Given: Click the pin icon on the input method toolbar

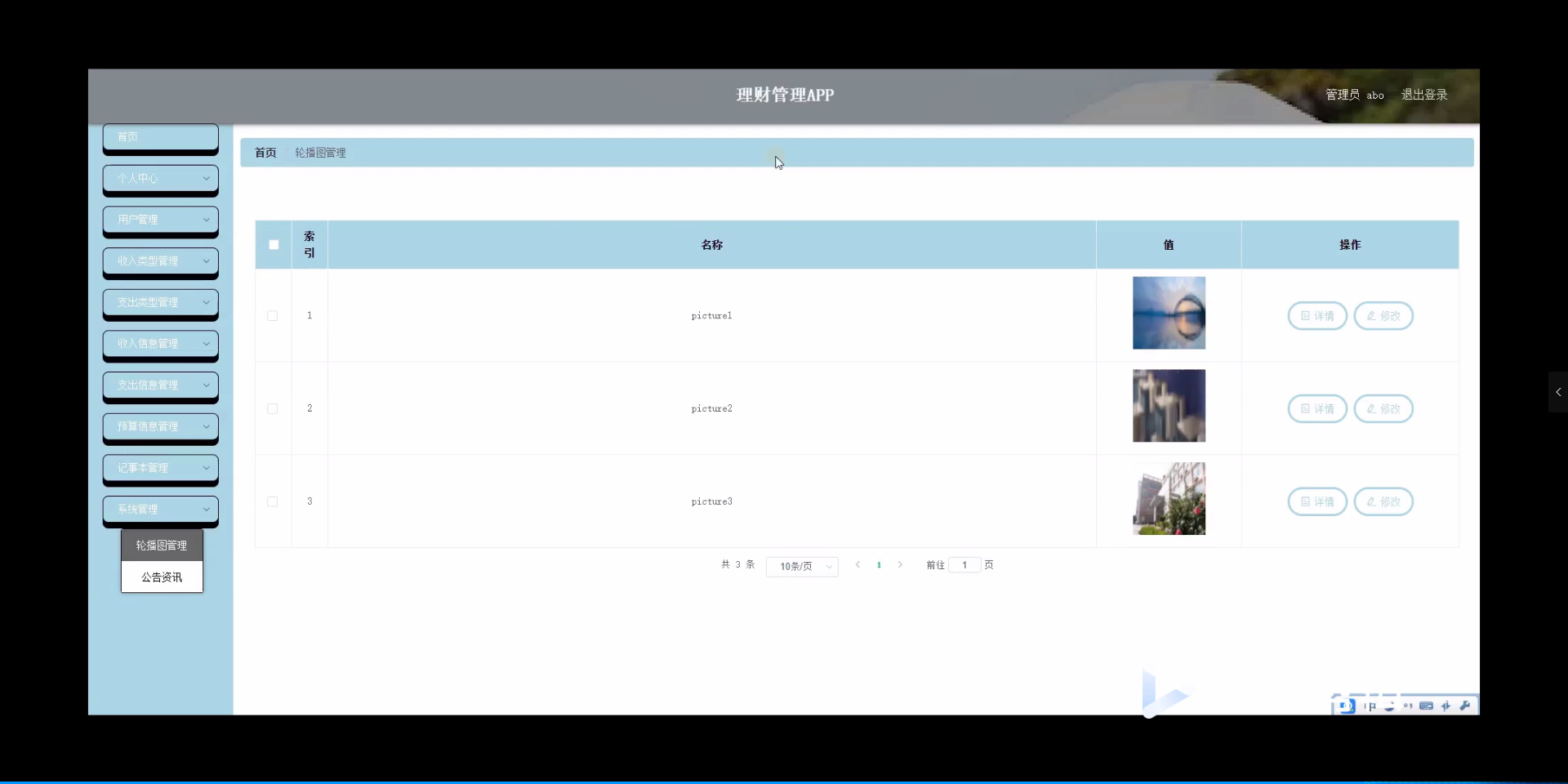Looking at the screenshot, I should 1370,706.
